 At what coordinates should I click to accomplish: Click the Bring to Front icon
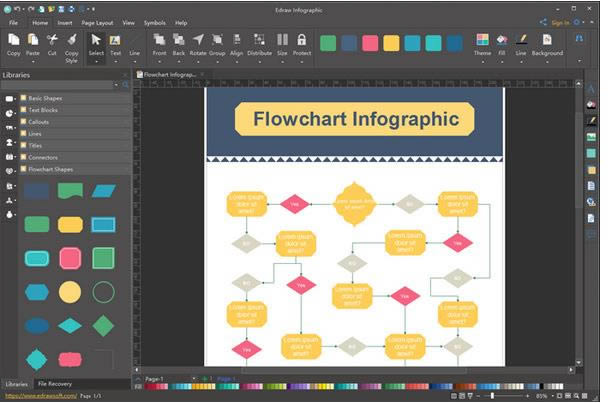[160, 44]
